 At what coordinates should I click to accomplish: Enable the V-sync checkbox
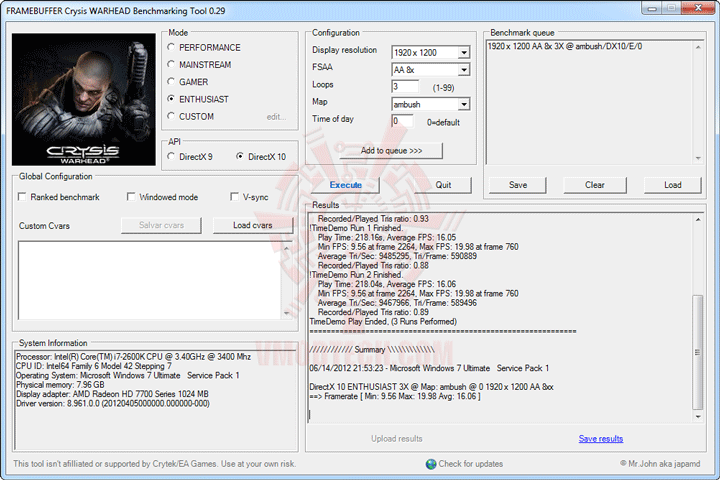coord(234,197)
